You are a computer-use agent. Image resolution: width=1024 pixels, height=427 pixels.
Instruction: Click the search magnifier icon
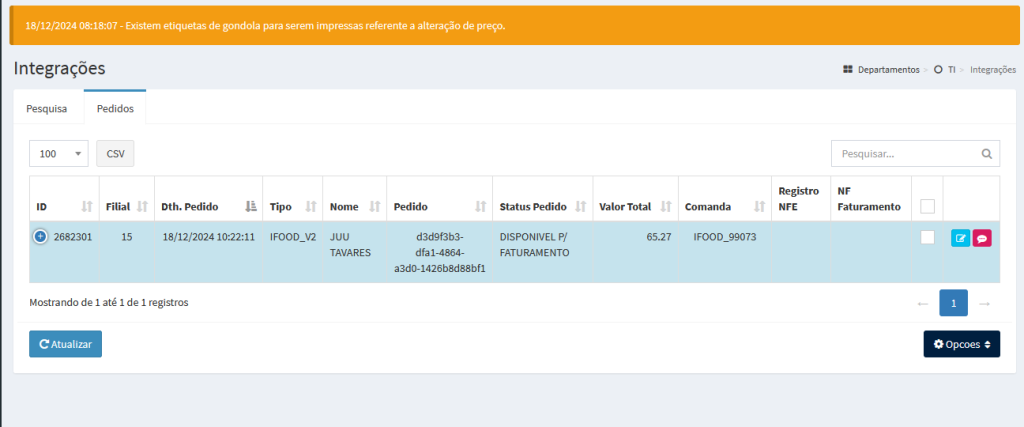(986, 154)
